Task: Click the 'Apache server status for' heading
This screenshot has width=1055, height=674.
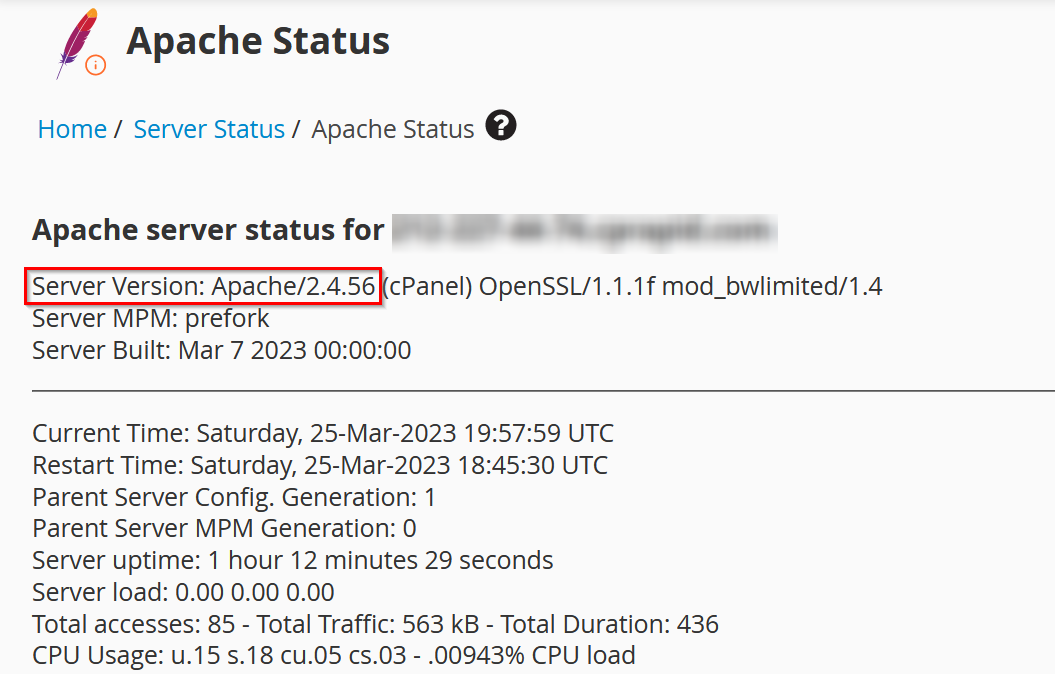Action: pos(208,230)
